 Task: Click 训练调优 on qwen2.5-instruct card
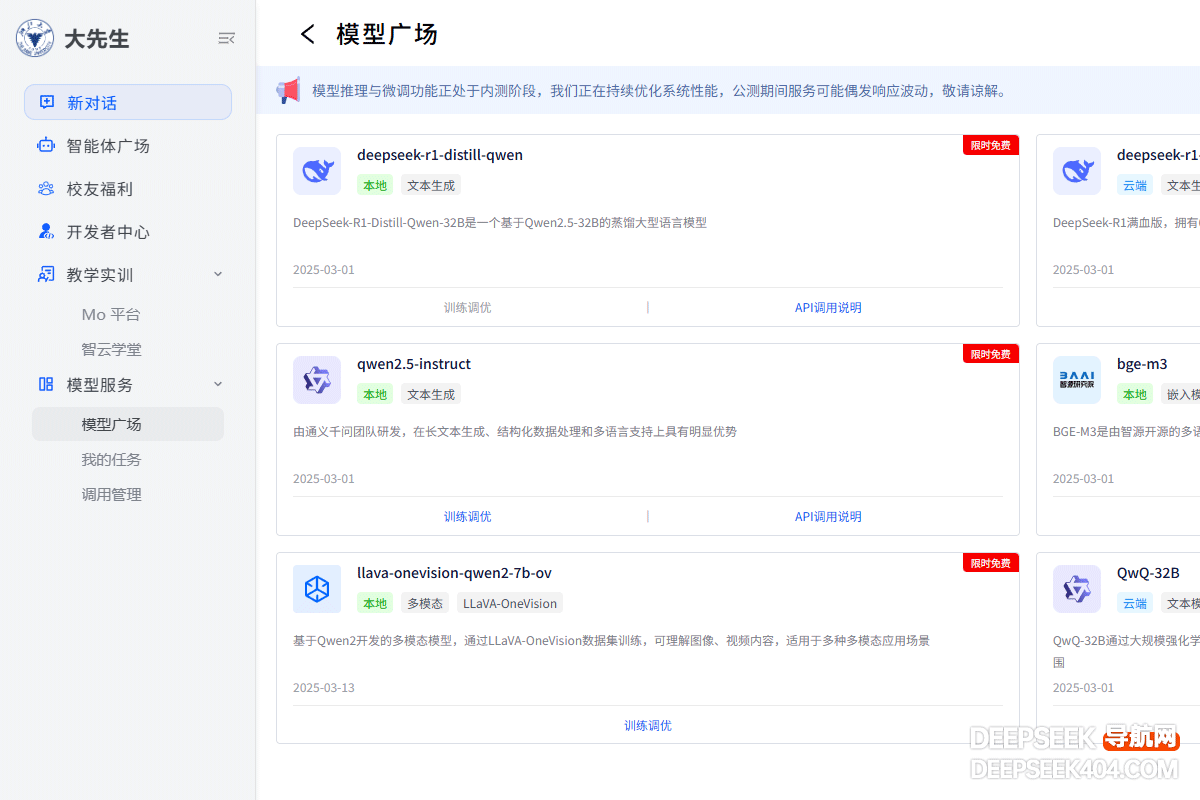tap(468, 516)
